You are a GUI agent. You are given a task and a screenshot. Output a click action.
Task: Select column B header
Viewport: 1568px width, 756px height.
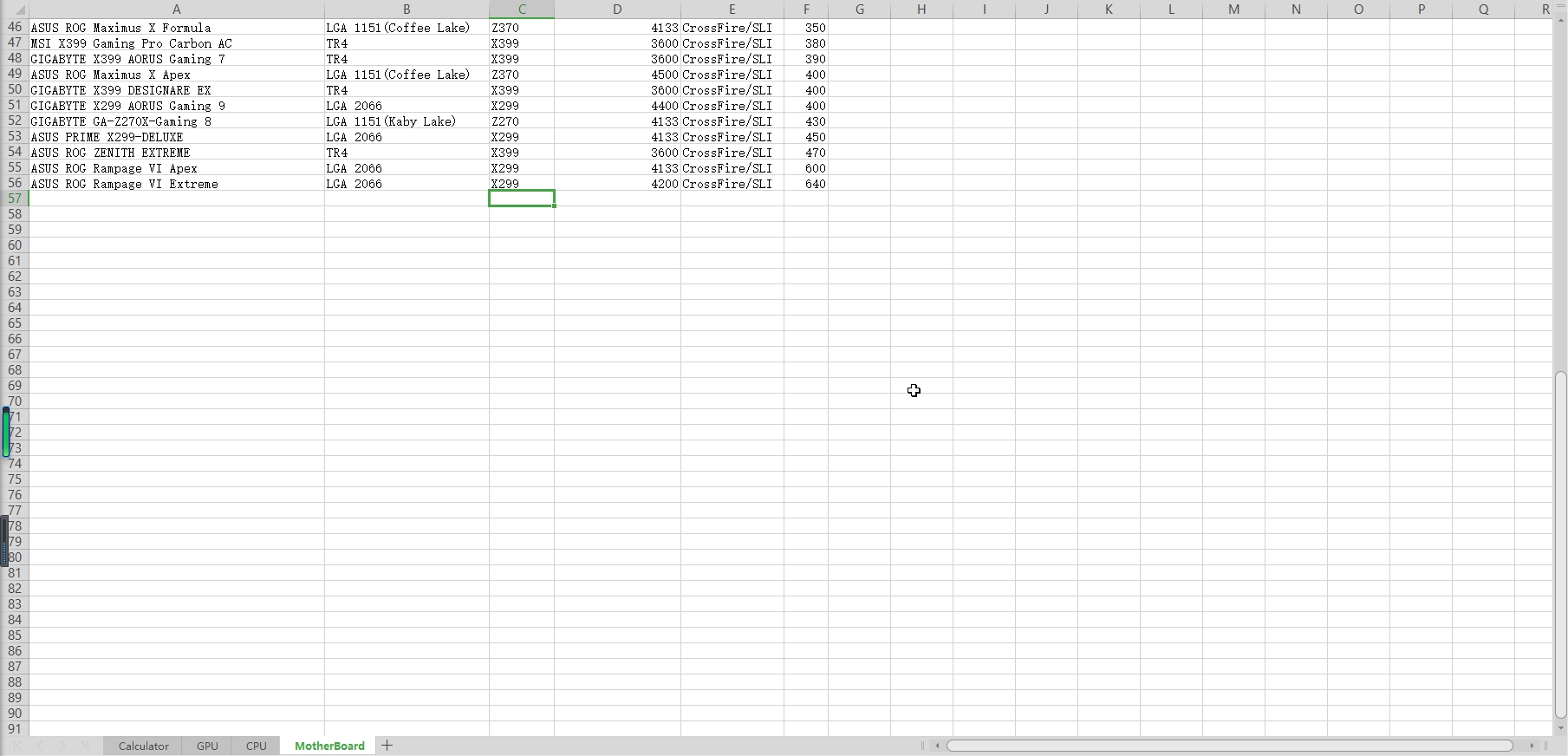407,10
